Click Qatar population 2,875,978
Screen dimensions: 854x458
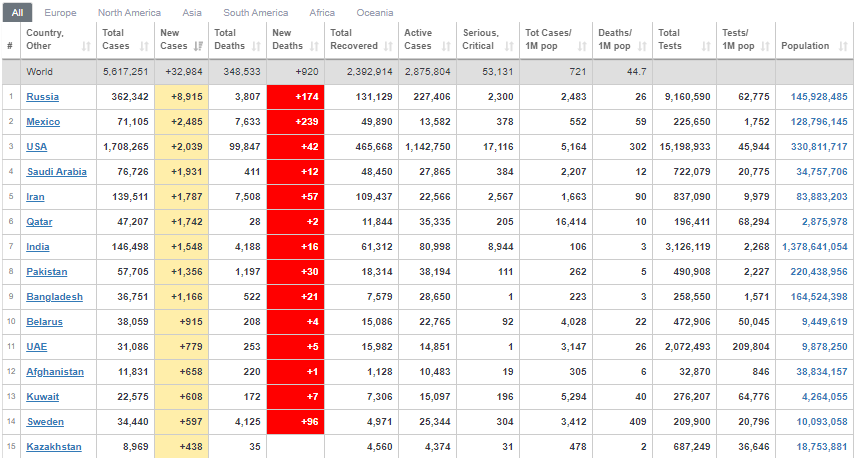coord(825,222)
